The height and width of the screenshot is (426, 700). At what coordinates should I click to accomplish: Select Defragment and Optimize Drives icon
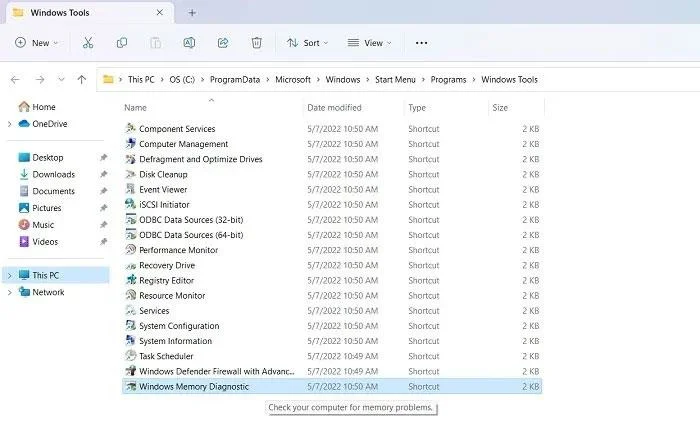coord(130,159)
